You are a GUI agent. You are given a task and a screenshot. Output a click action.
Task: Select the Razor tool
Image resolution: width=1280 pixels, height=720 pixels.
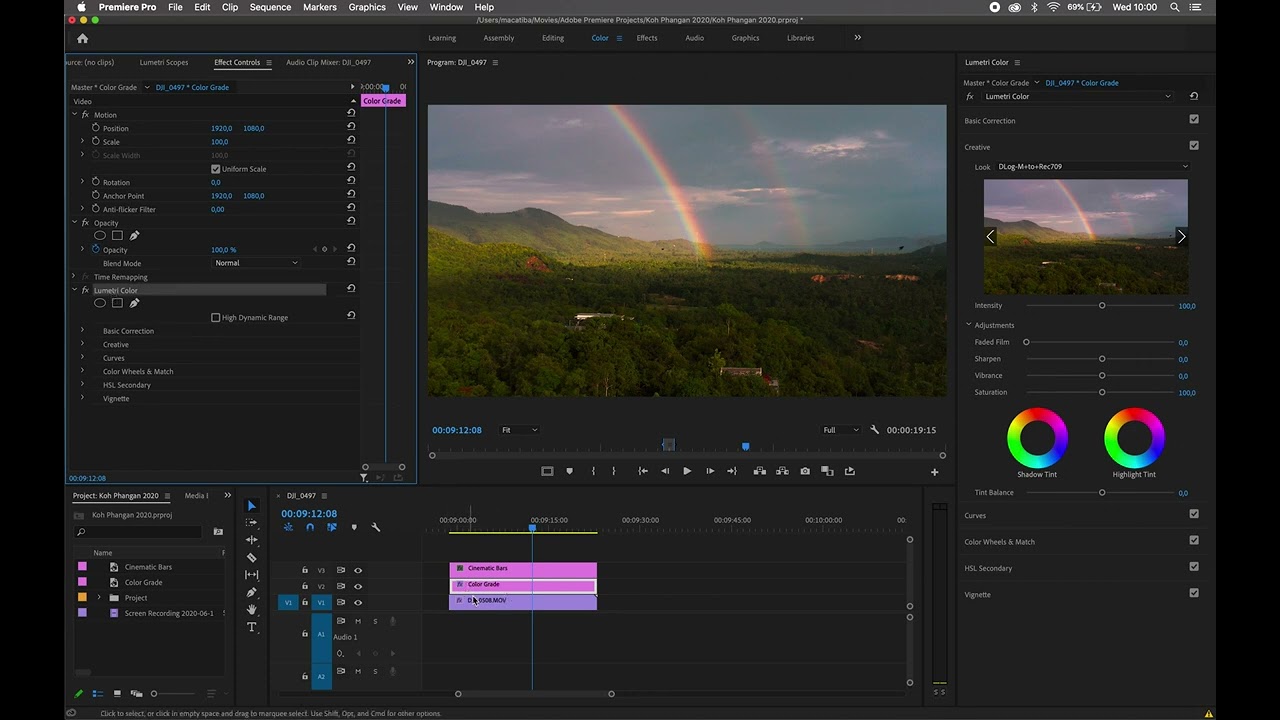click(251, 555)
